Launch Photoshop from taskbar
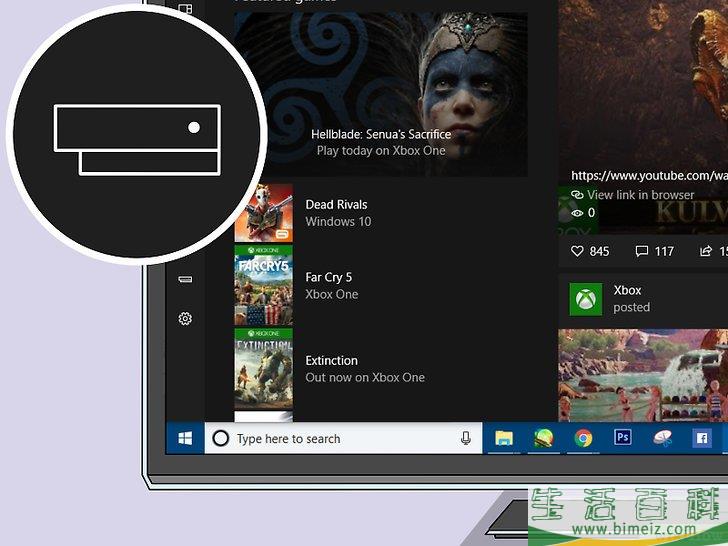The height and width of the screenshot is (546, 728). pos(623,437)
